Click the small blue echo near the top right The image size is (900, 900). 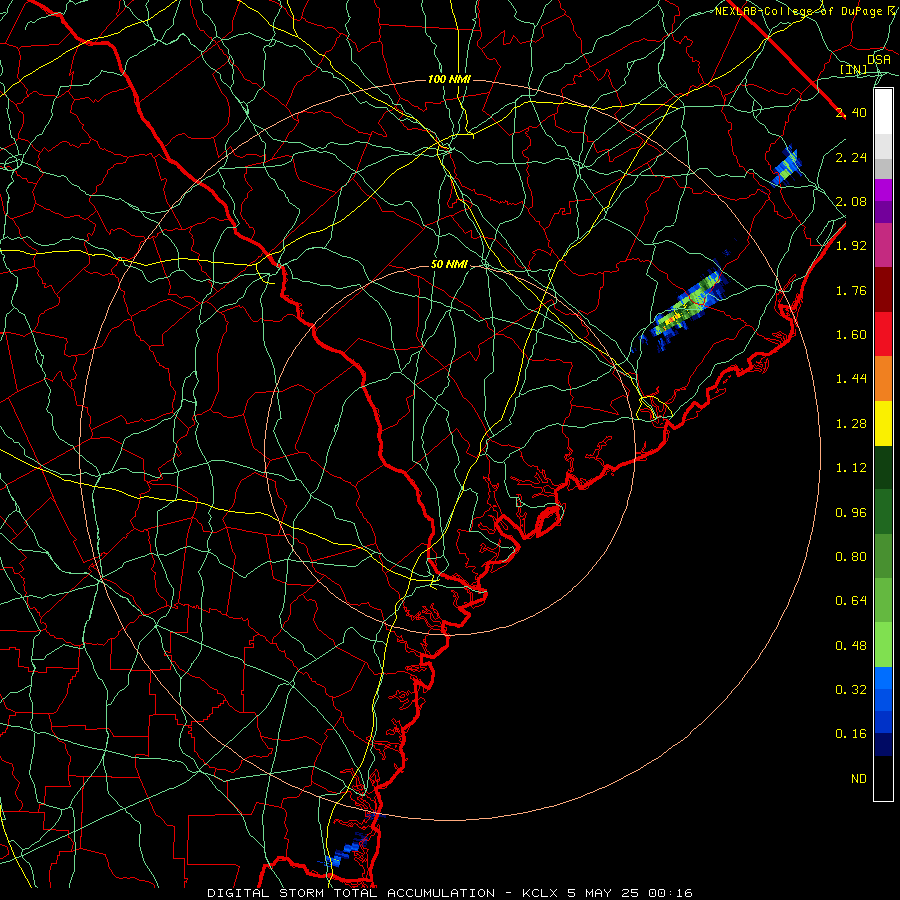[785, 165]
